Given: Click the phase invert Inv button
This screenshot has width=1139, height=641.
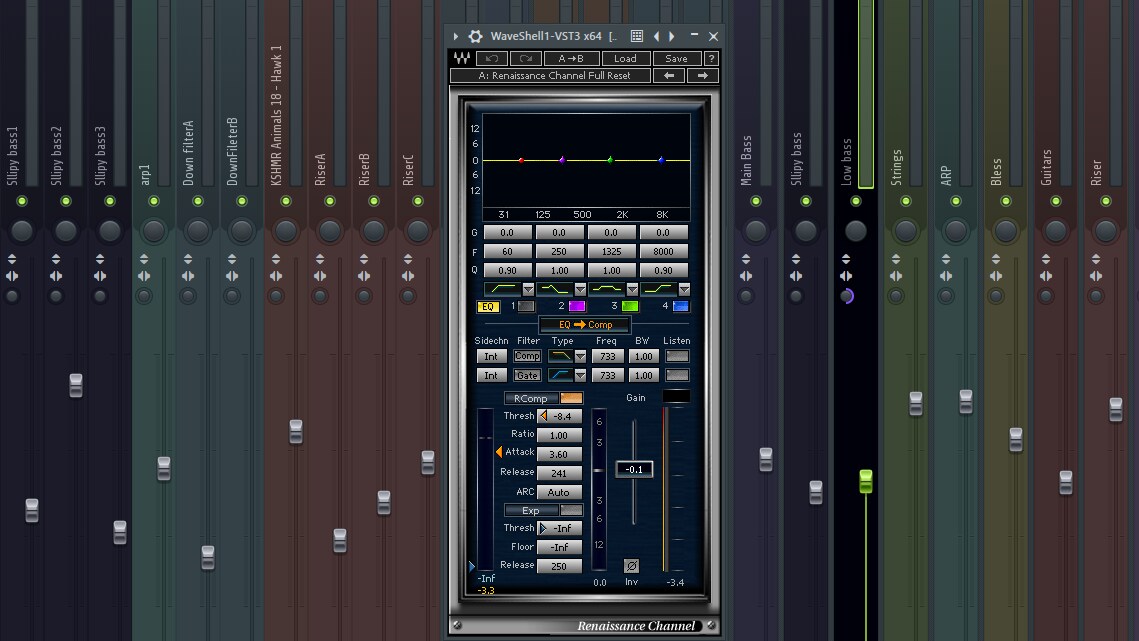Looking at the screenshot, I should point(631,565).
